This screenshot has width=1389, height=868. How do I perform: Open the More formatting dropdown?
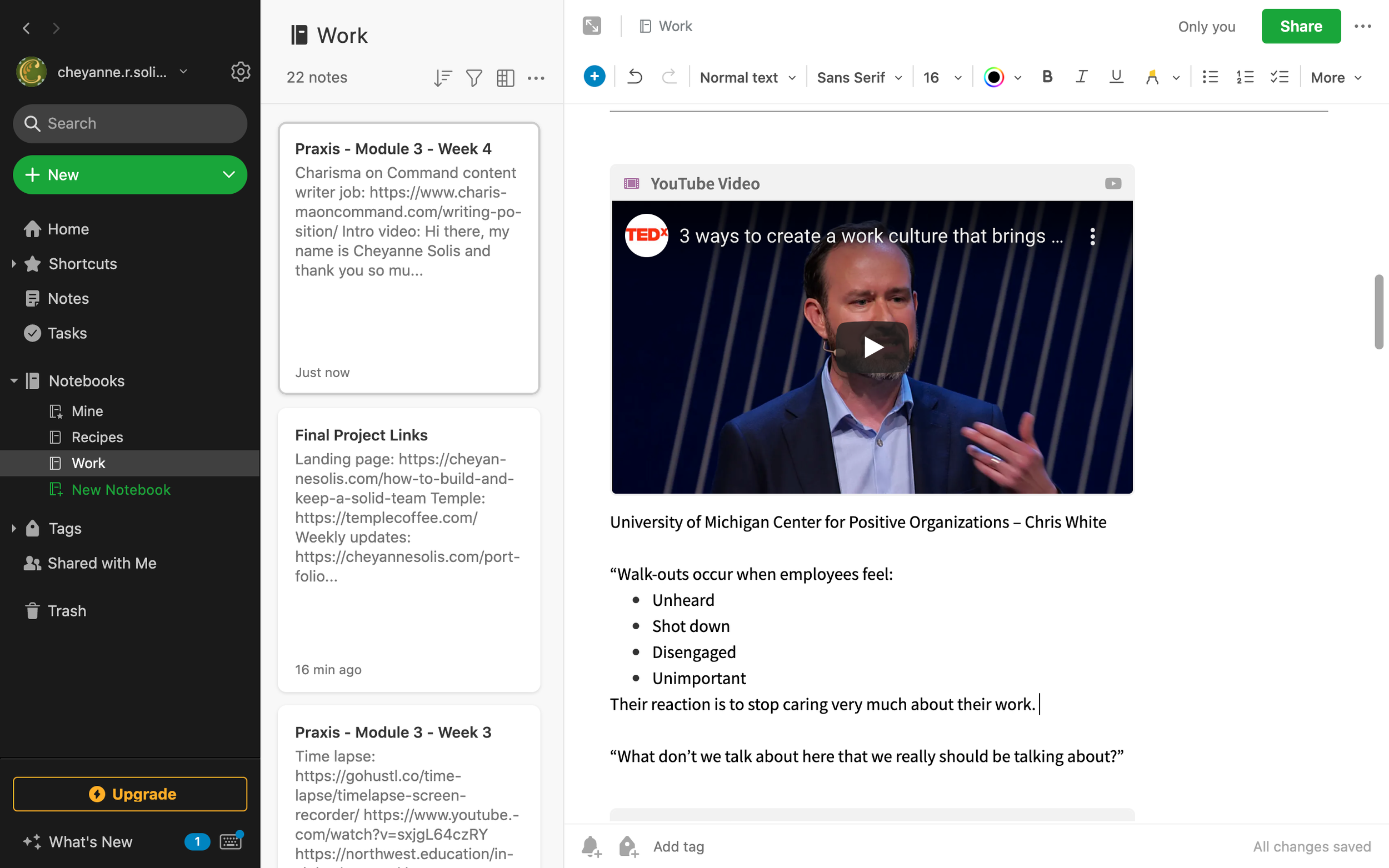click(1336, 78)
